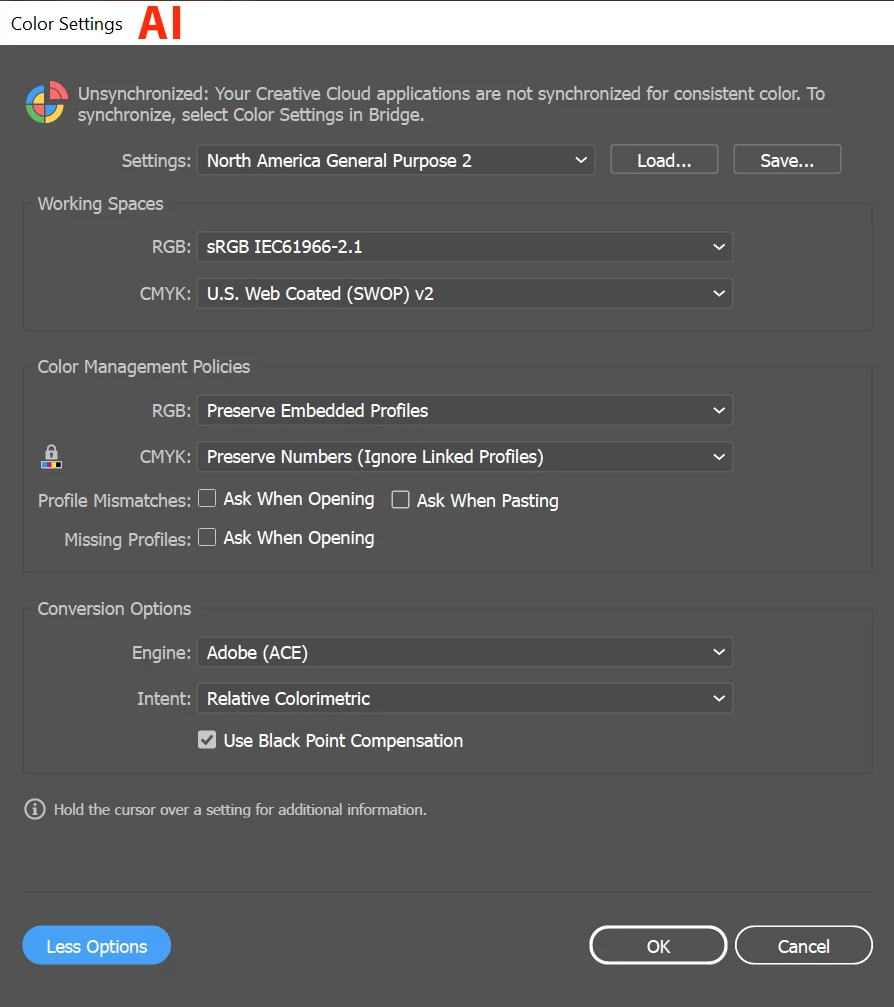Screen dimensions: 894x1007
Task: Uncheck Use Black Point Compensation
Action: [x=207, y=740]
